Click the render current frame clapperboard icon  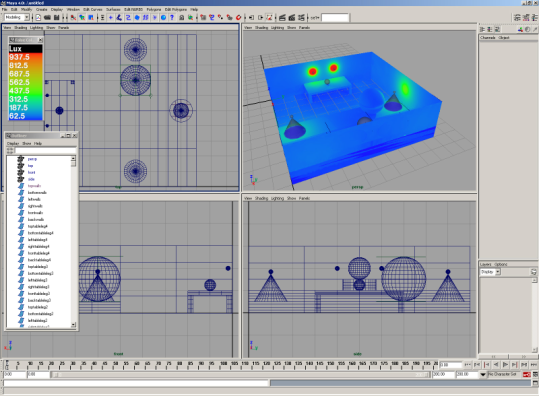[x=283, y=18]
